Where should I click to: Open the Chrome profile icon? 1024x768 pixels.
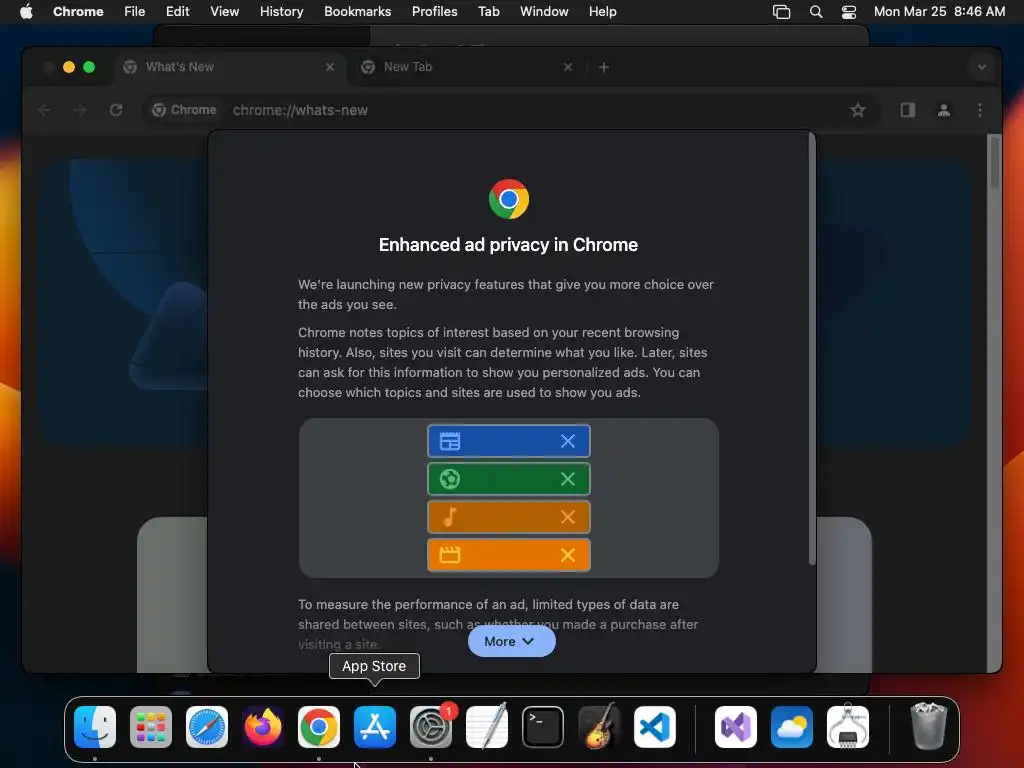[x=944, y=110]
